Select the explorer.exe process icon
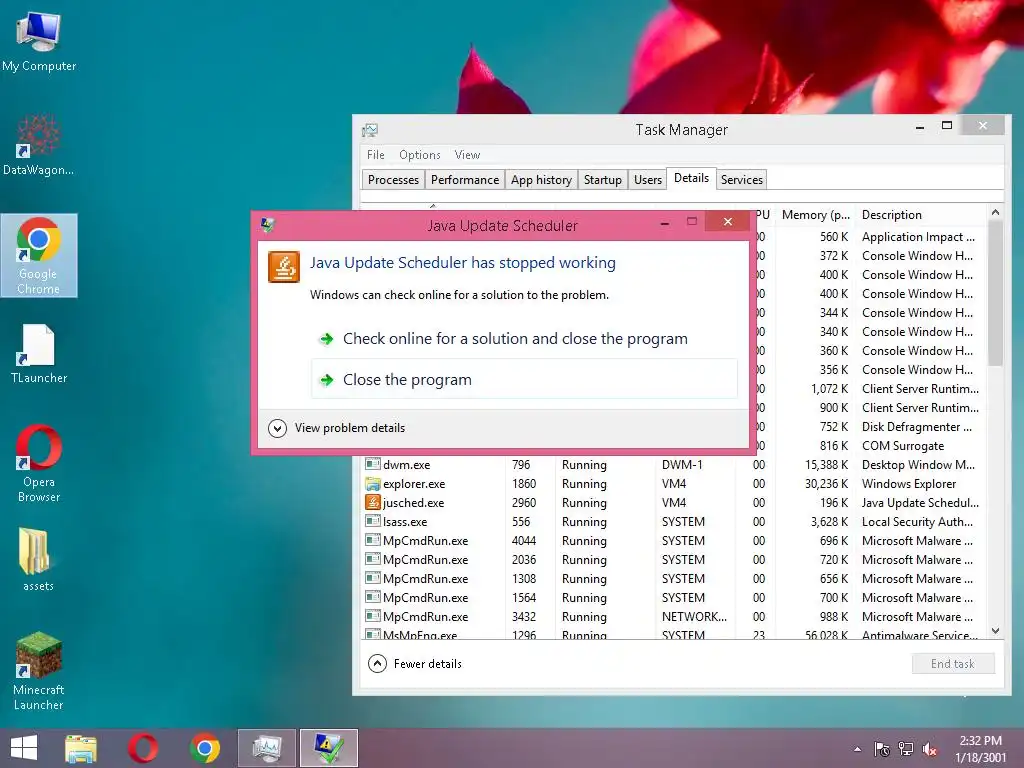 (x=373, y=484)
